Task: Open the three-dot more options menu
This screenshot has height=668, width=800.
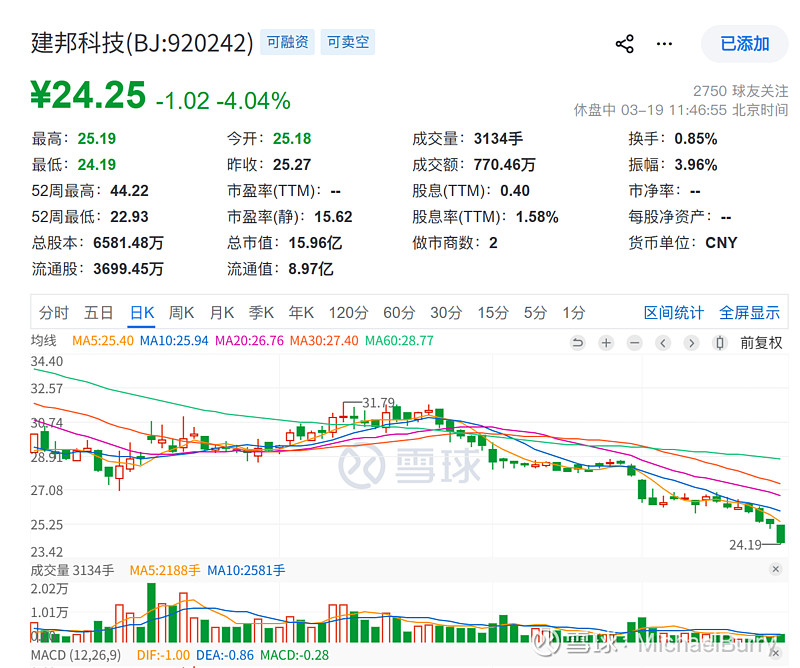Action: (x=664, y=44)
